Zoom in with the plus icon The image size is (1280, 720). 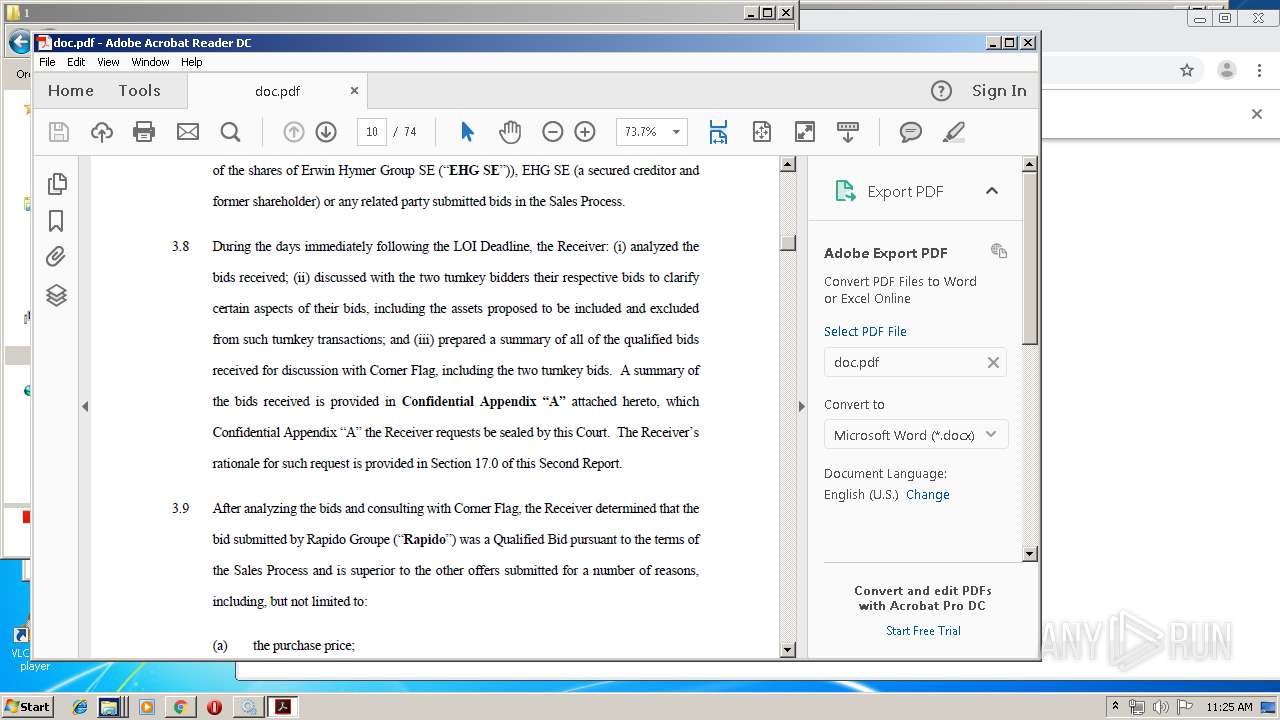tap(585, 132)
